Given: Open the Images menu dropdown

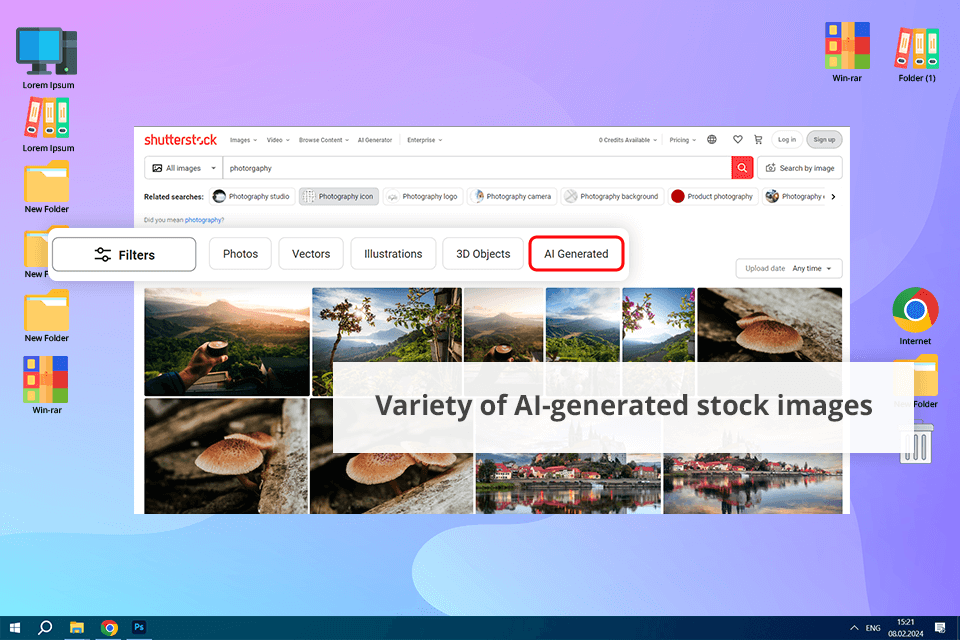Looking at the screenshot, I should pyautogui.click(x=243, y=140).
